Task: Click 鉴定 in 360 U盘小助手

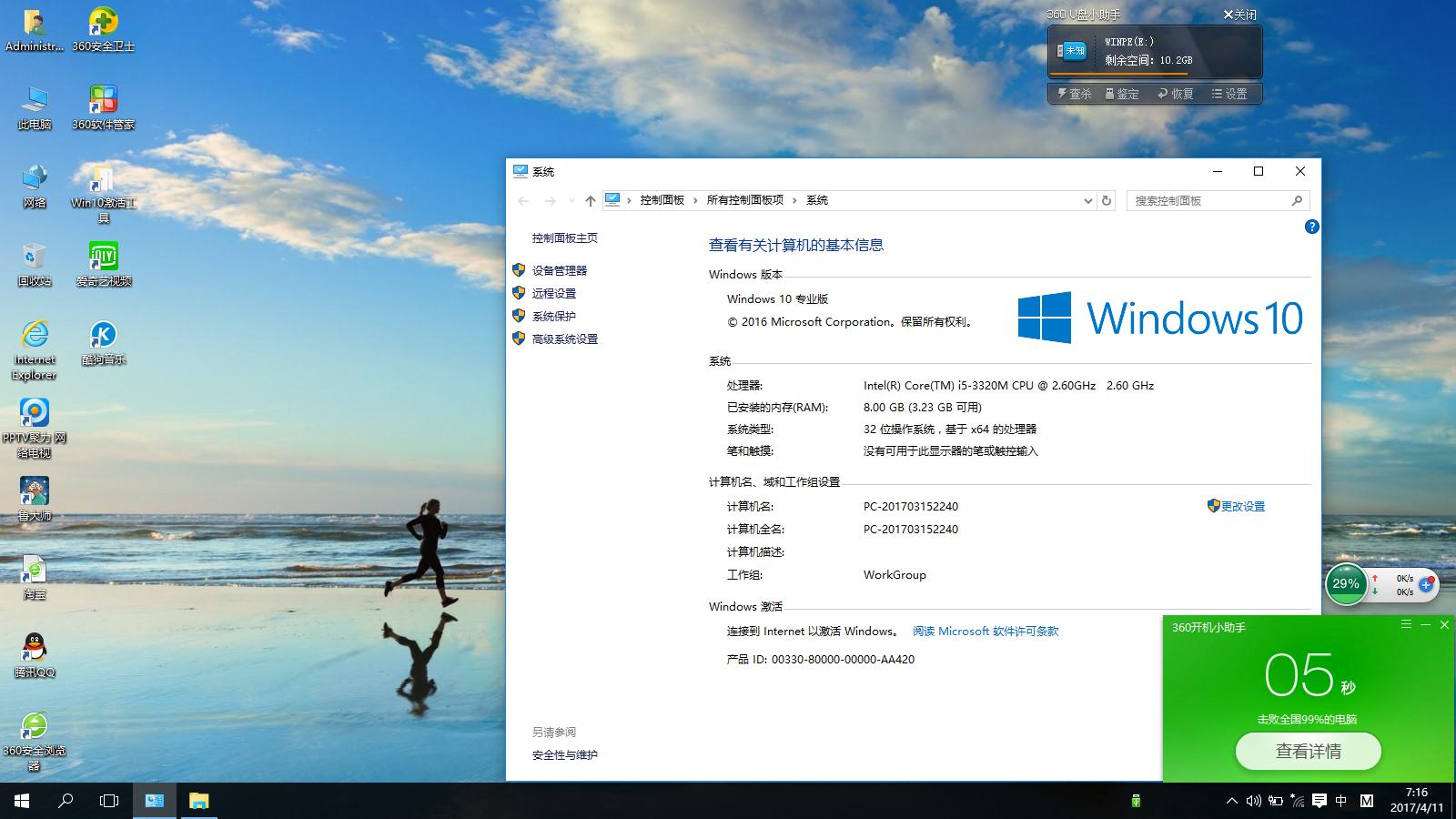Action: (x=1122, y=94)
